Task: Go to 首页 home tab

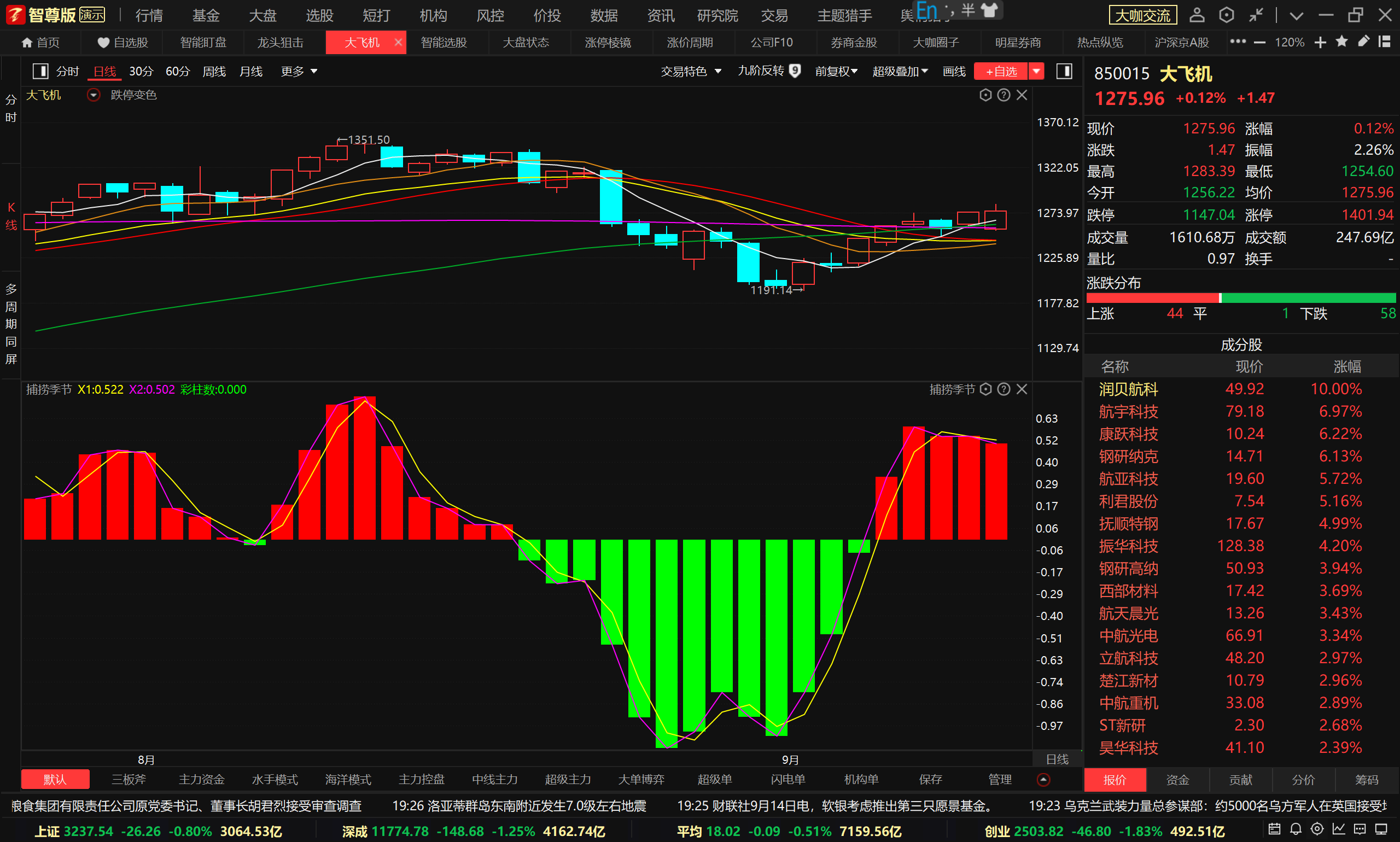Action: tap(40, 43)
